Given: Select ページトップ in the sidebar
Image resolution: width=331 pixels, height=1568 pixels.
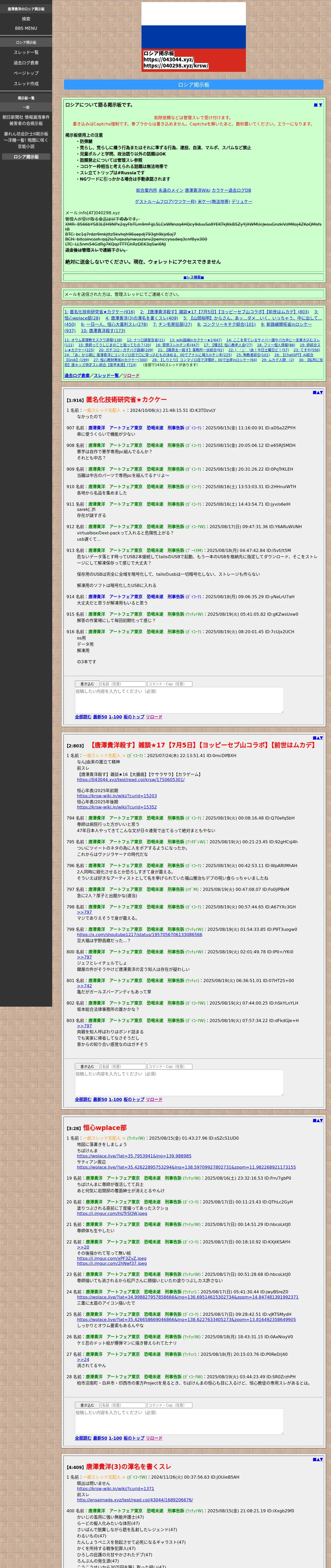Looking at the screenshot, I should 26,73.
